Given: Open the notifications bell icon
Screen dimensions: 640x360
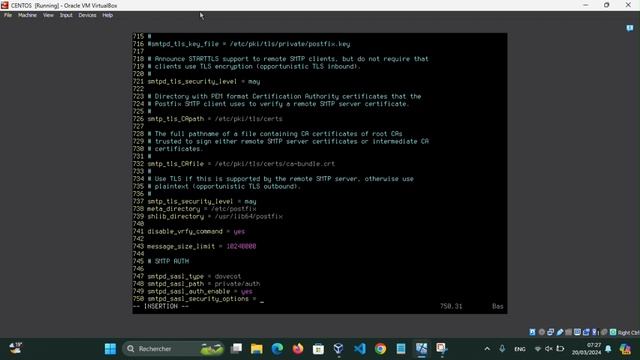Looking at the screenshot, I should (x=608, y=349).
